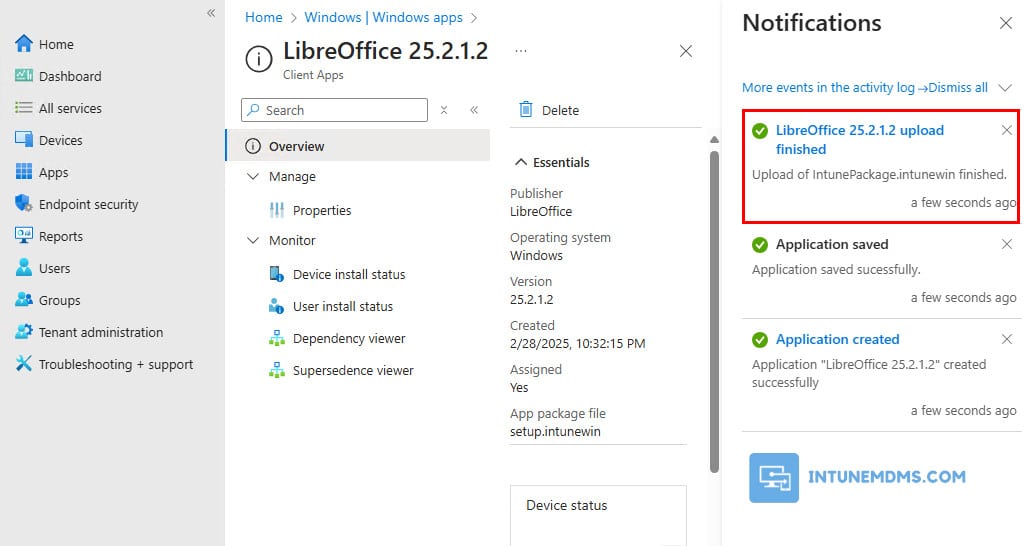The image size is (1024, 546).
Task: Click the Overview info icon
Action: (x=253, y=146)
